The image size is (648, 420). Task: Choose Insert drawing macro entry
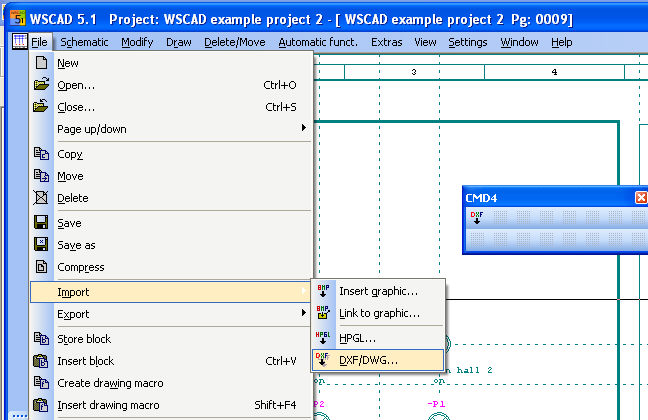point(171,405)
